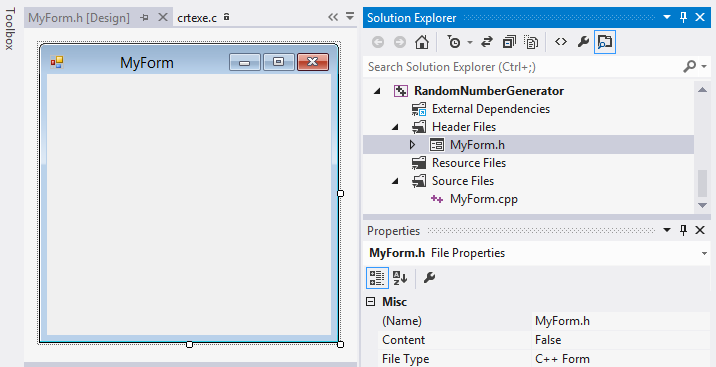The image size is (716, 367).
Task: Toggle the Preview Selected Items icon
Action: pos(605,42)
